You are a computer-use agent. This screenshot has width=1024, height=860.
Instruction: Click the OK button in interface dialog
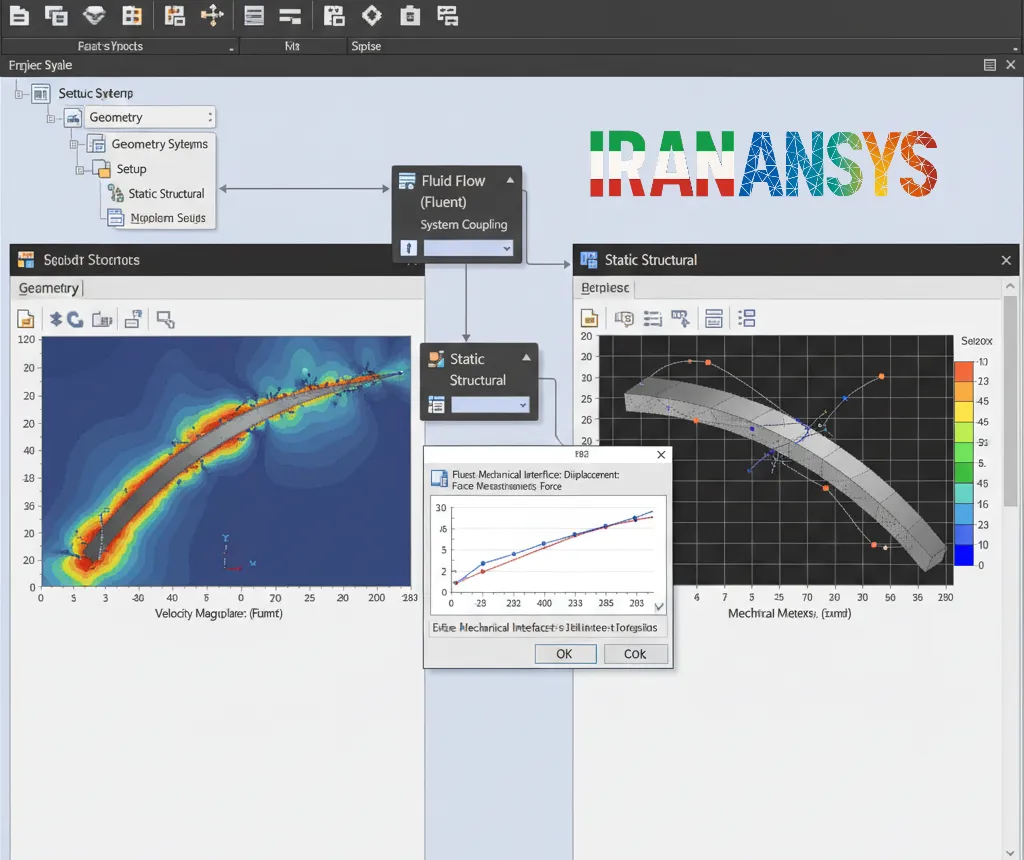(564, 654)
